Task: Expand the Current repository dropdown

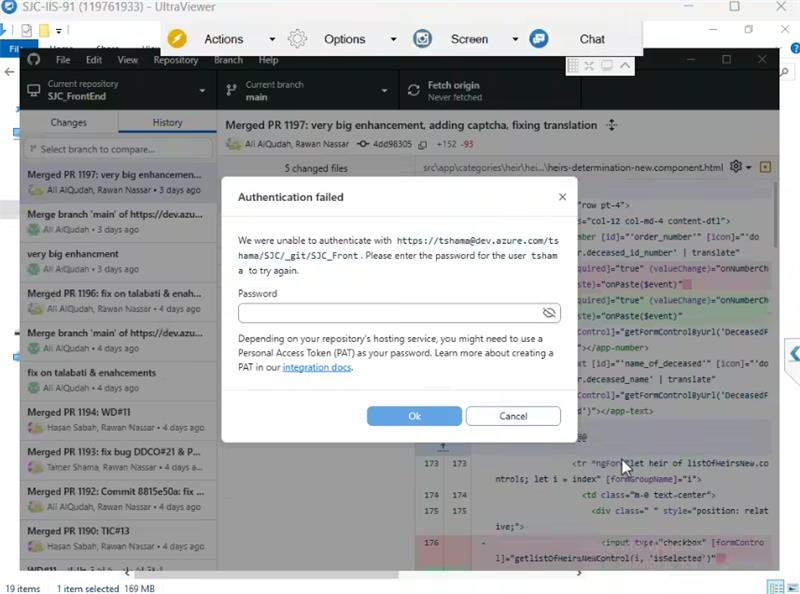Action: (203, 91)
